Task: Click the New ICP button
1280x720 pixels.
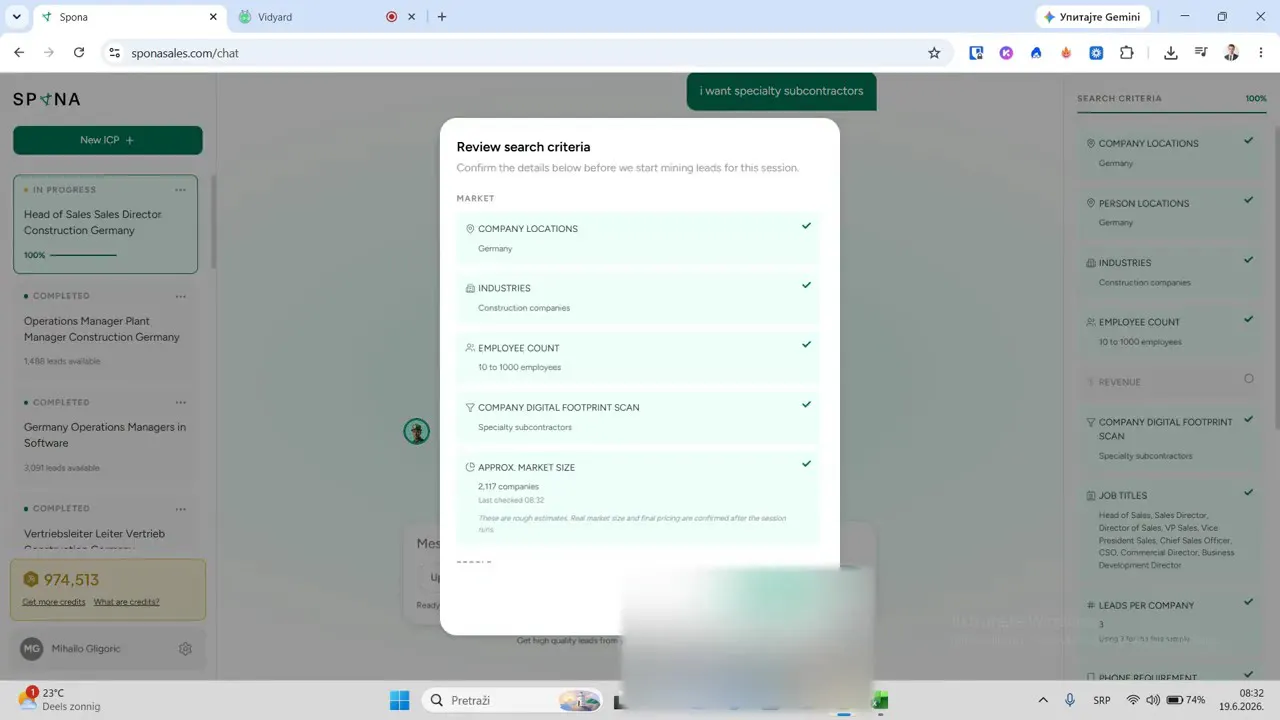Action: [108, 140]
